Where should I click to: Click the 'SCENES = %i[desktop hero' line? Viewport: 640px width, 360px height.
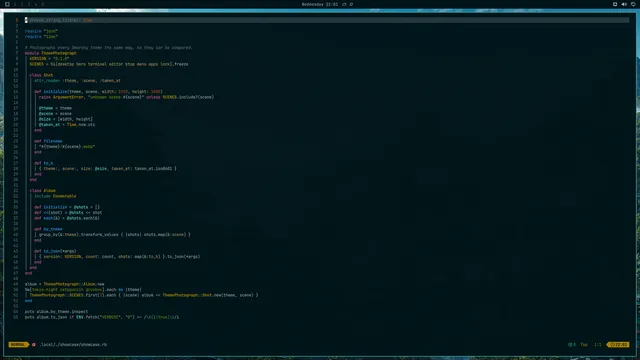click(x=109, y=64)
